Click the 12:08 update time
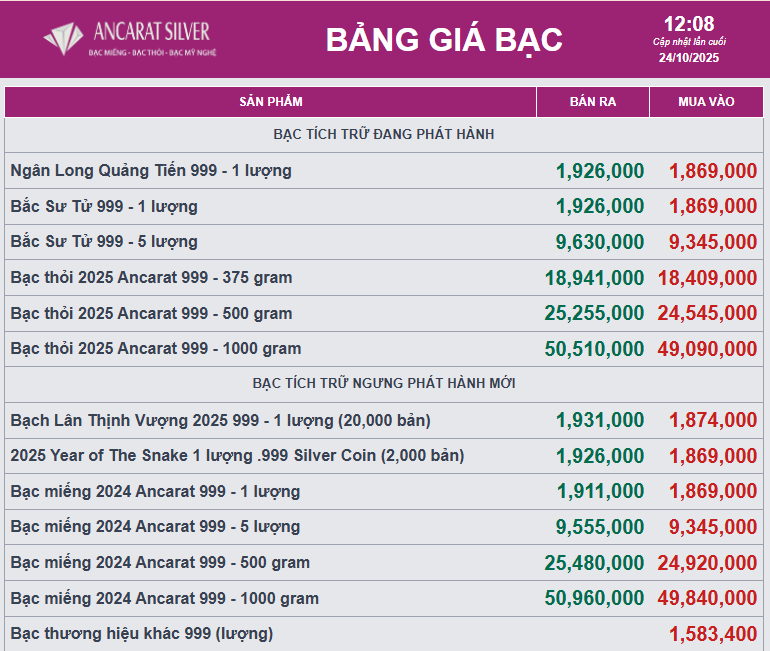The height and width of the screenshot is (651, 770). pyautogui.click(x=689, y=24)
